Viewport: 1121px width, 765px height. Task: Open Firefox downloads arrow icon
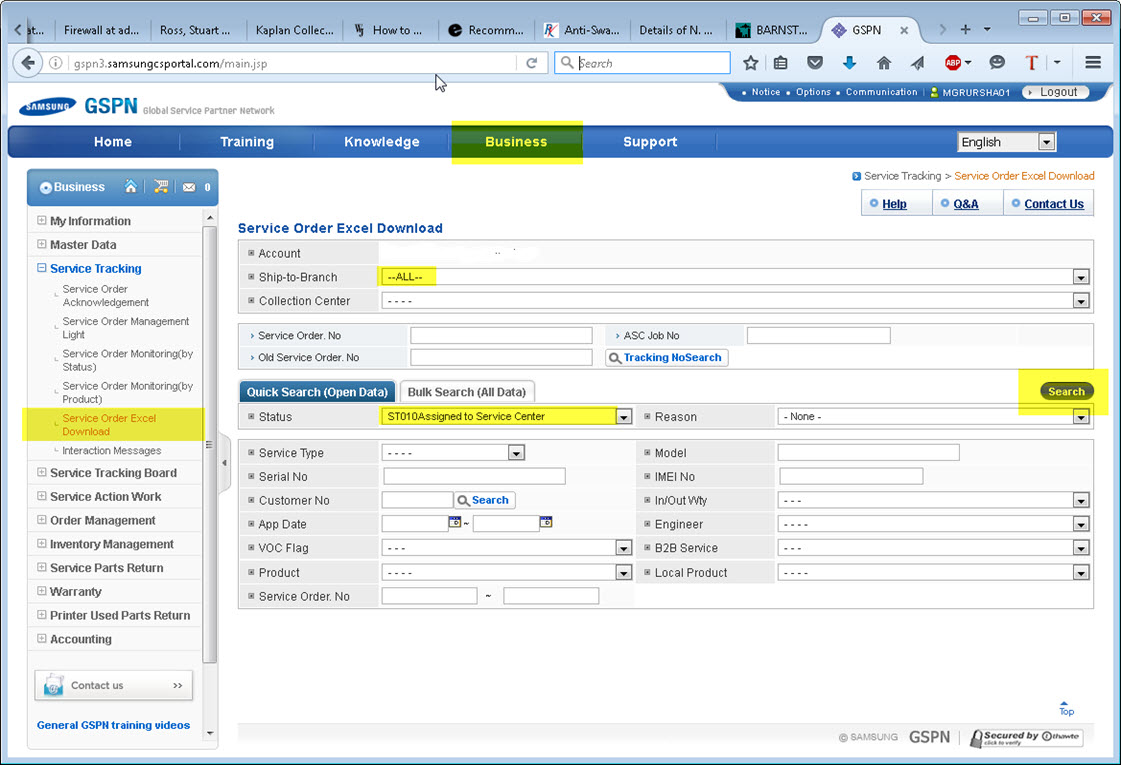tap(849, 63)
